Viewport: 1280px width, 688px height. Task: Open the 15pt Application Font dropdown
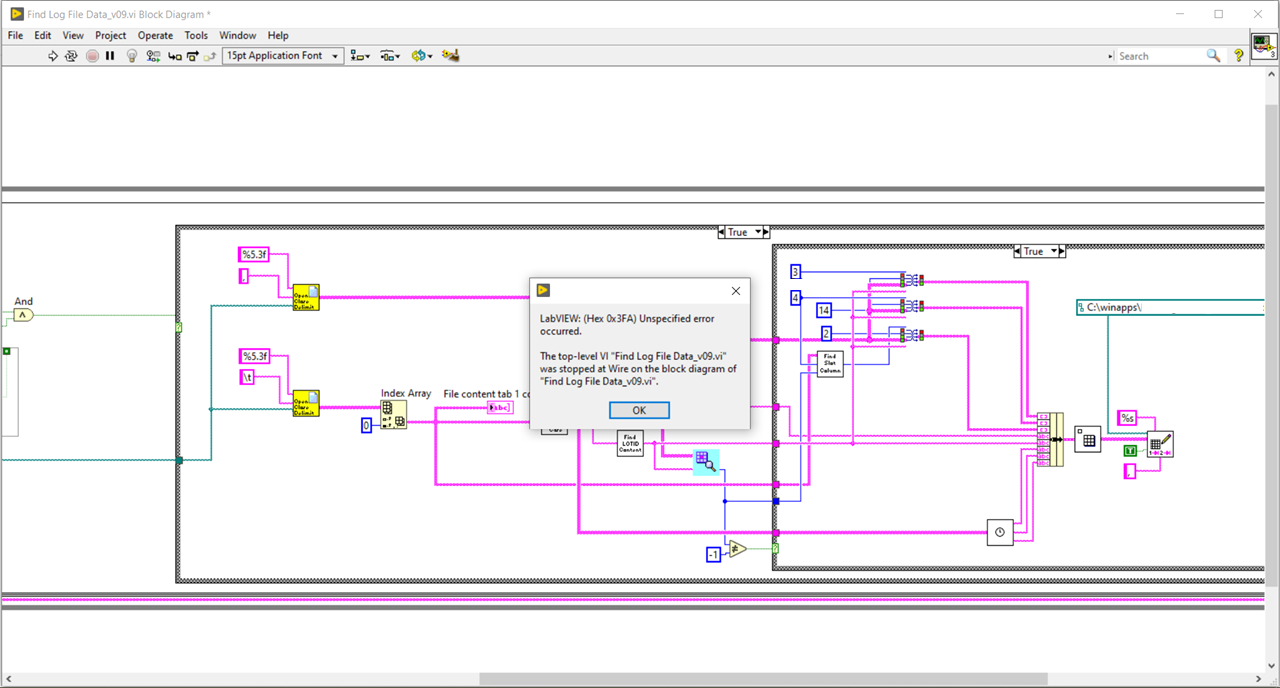pos(283,56)
